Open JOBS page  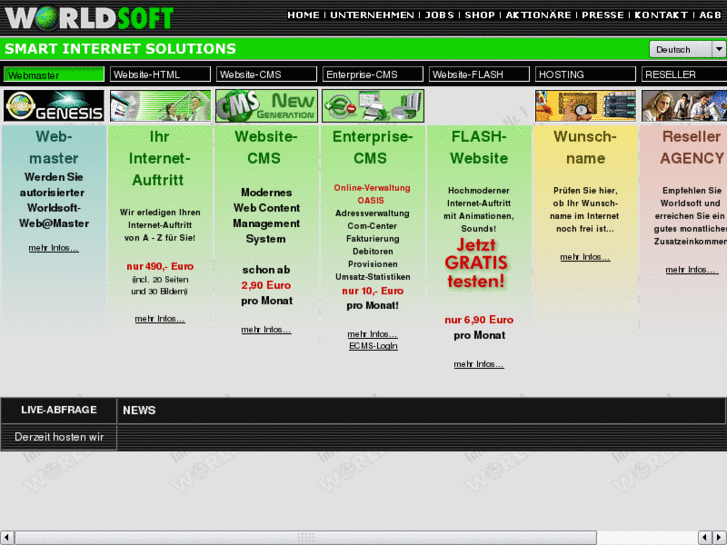pos(439,15)
